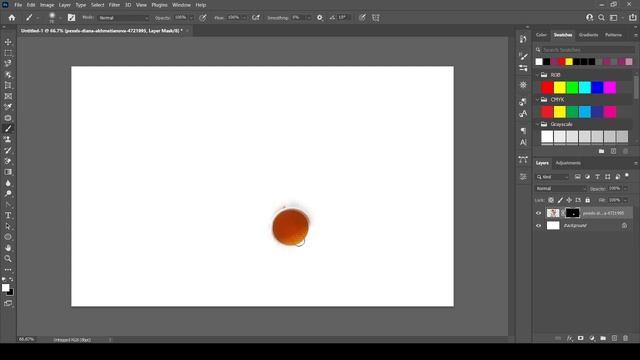Screen dimensions: 640x360
Task: Switch to the Gradients tab
Action: pyautogui.click(x=589, y=35)
